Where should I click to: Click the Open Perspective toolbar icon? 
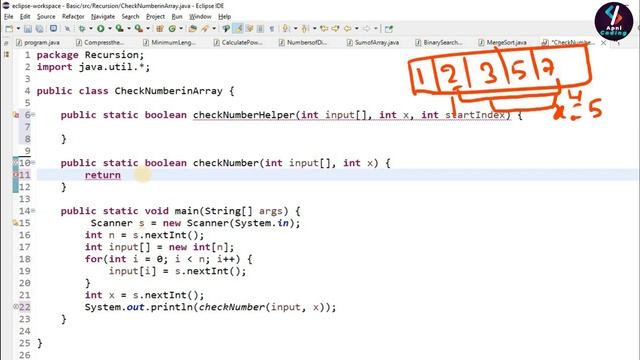tap(389, 29)
